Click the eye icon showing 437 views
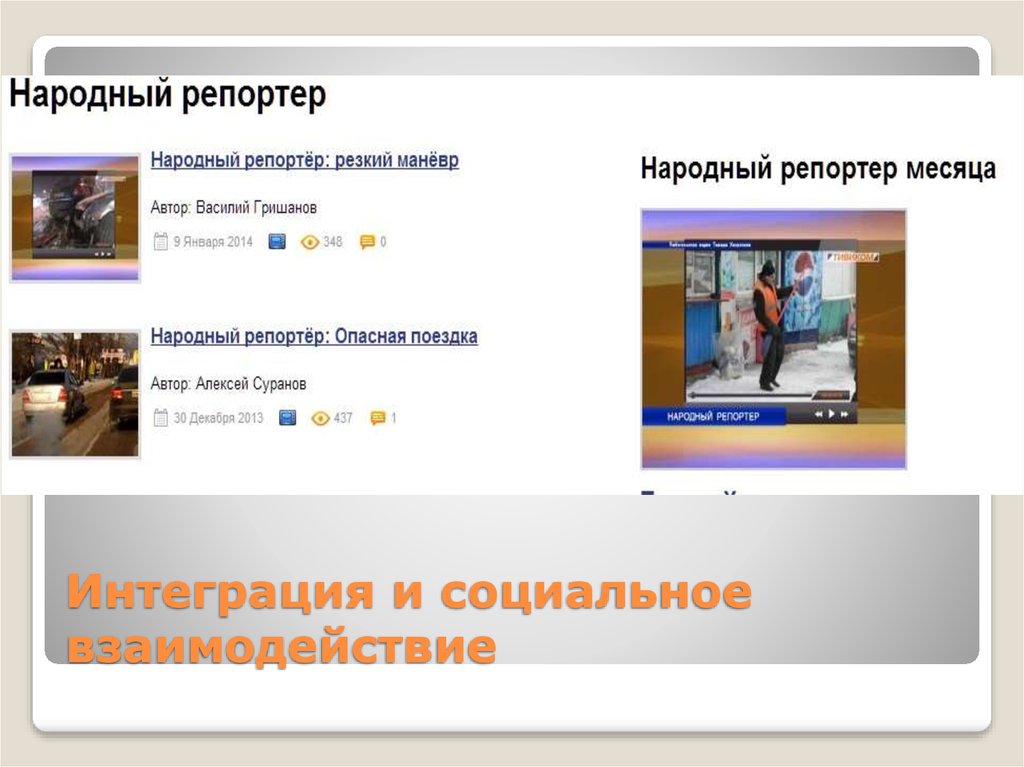The image size is (1024, 767). [319, 418]
